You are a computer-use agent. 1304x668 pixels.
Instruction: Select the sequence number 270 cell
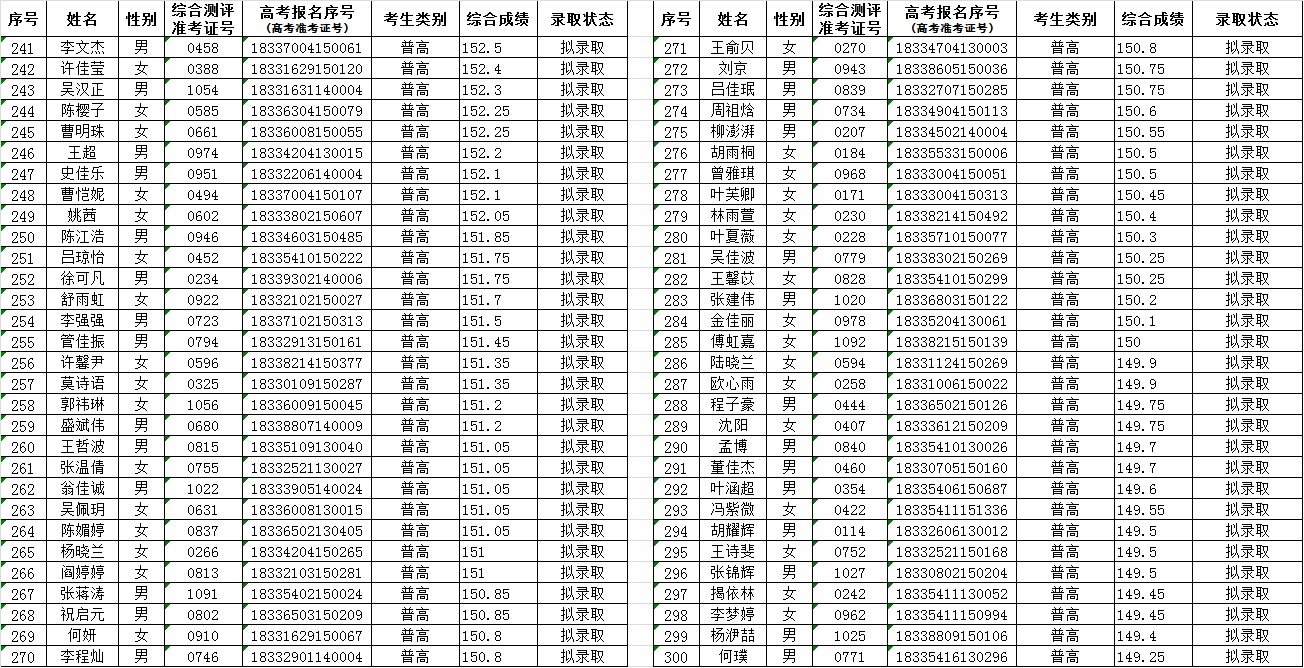coord(22,656)
